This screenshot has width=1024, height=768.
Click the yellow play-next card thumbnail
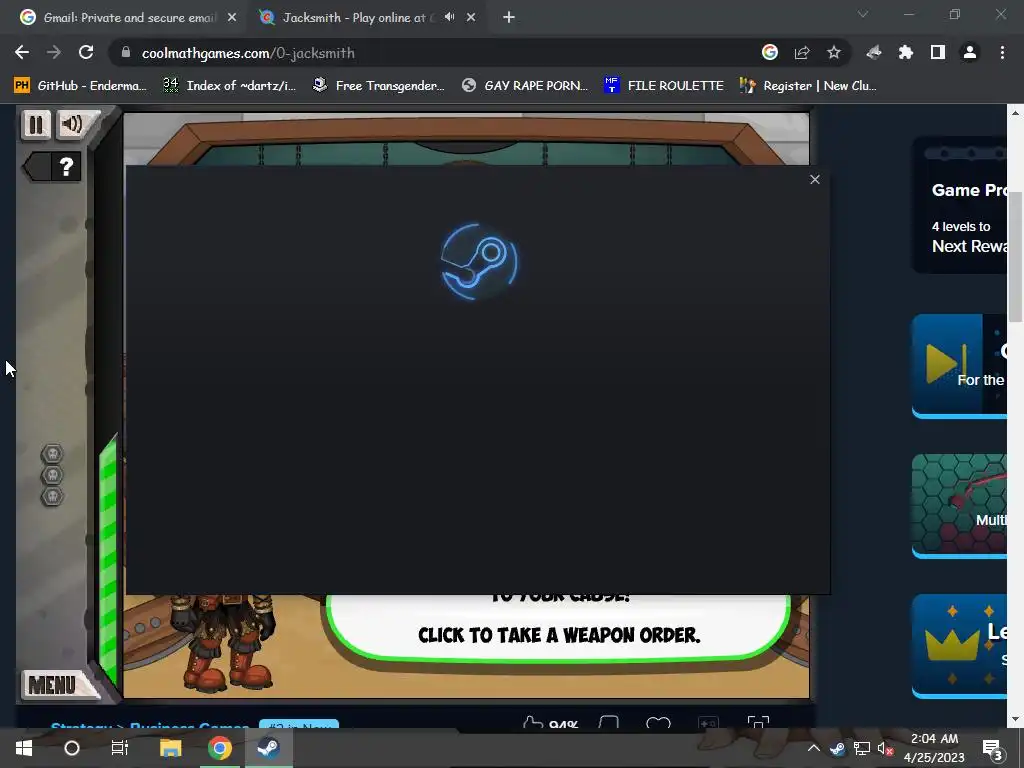(x=947, y=362)
